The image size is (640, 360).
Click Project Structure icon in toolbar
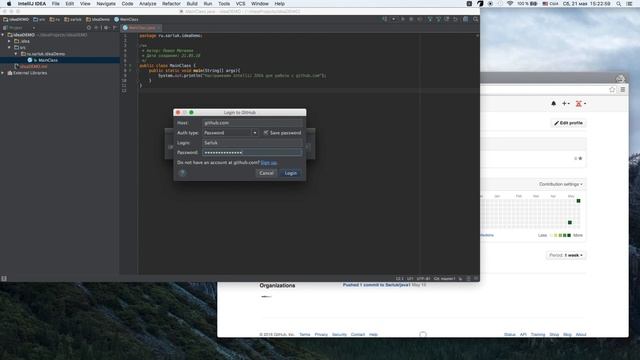(465, 19)
